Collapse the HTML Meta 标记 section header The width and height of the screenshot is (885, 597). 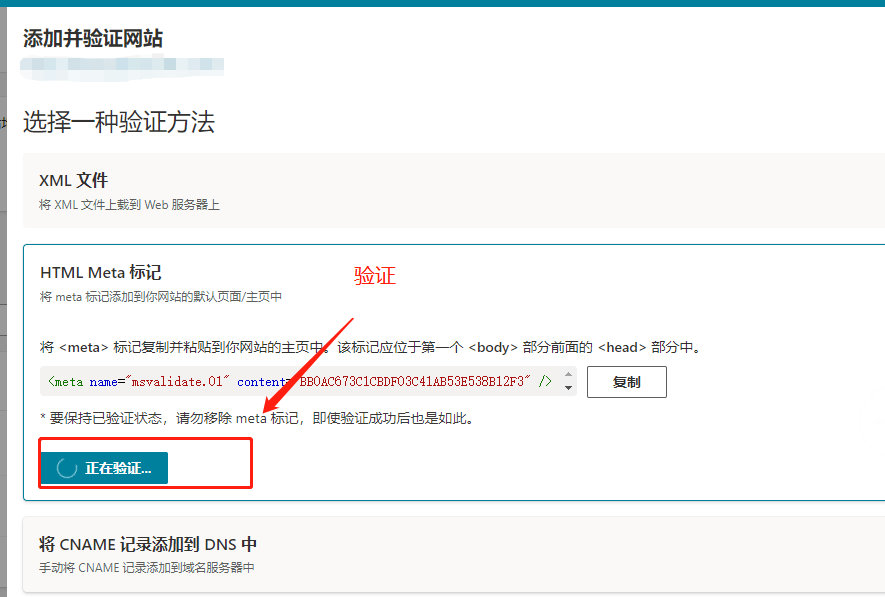click(x=100, y=272)
